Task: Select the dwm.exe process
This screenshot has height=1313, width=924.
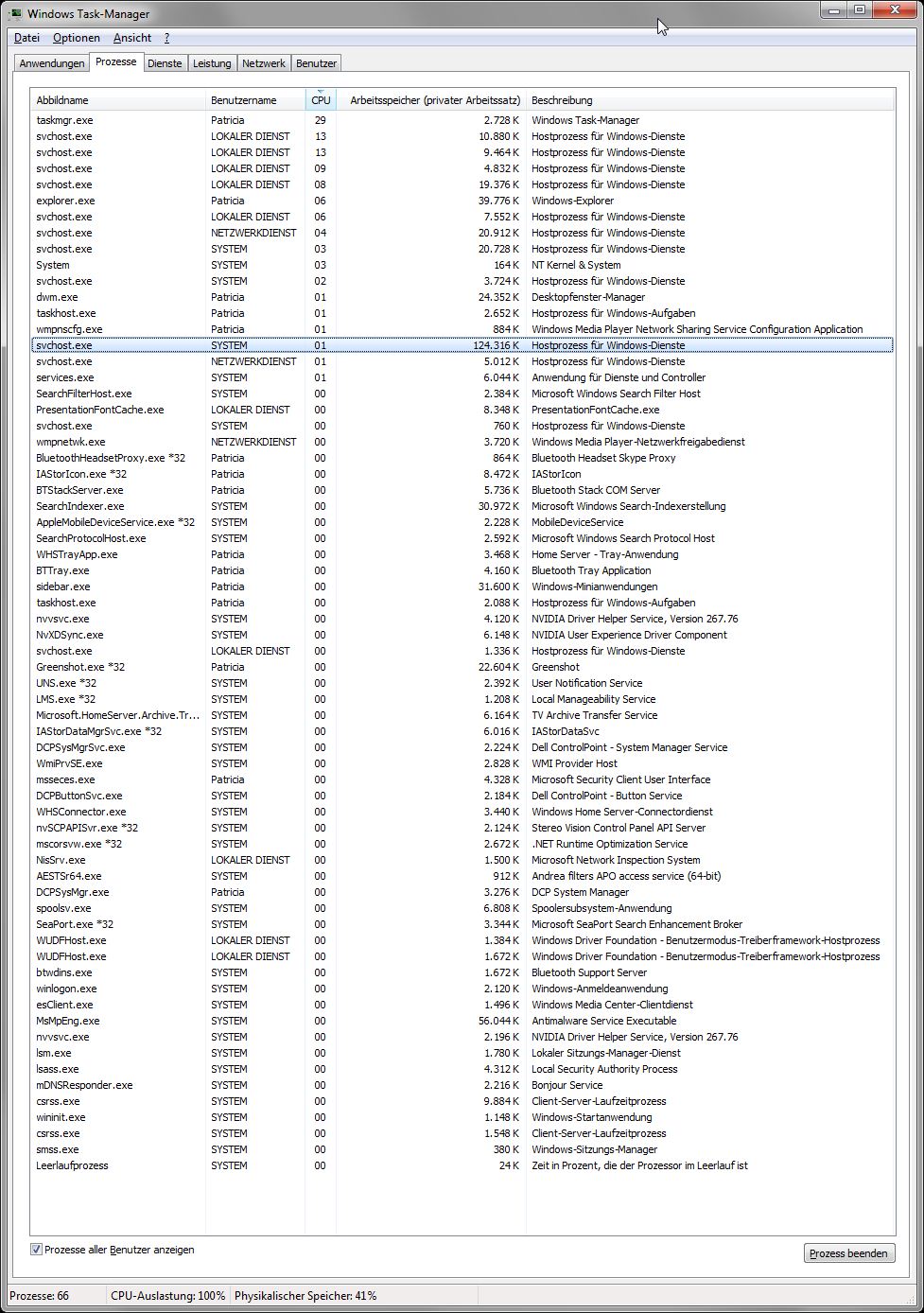Action: pos(462,297)
